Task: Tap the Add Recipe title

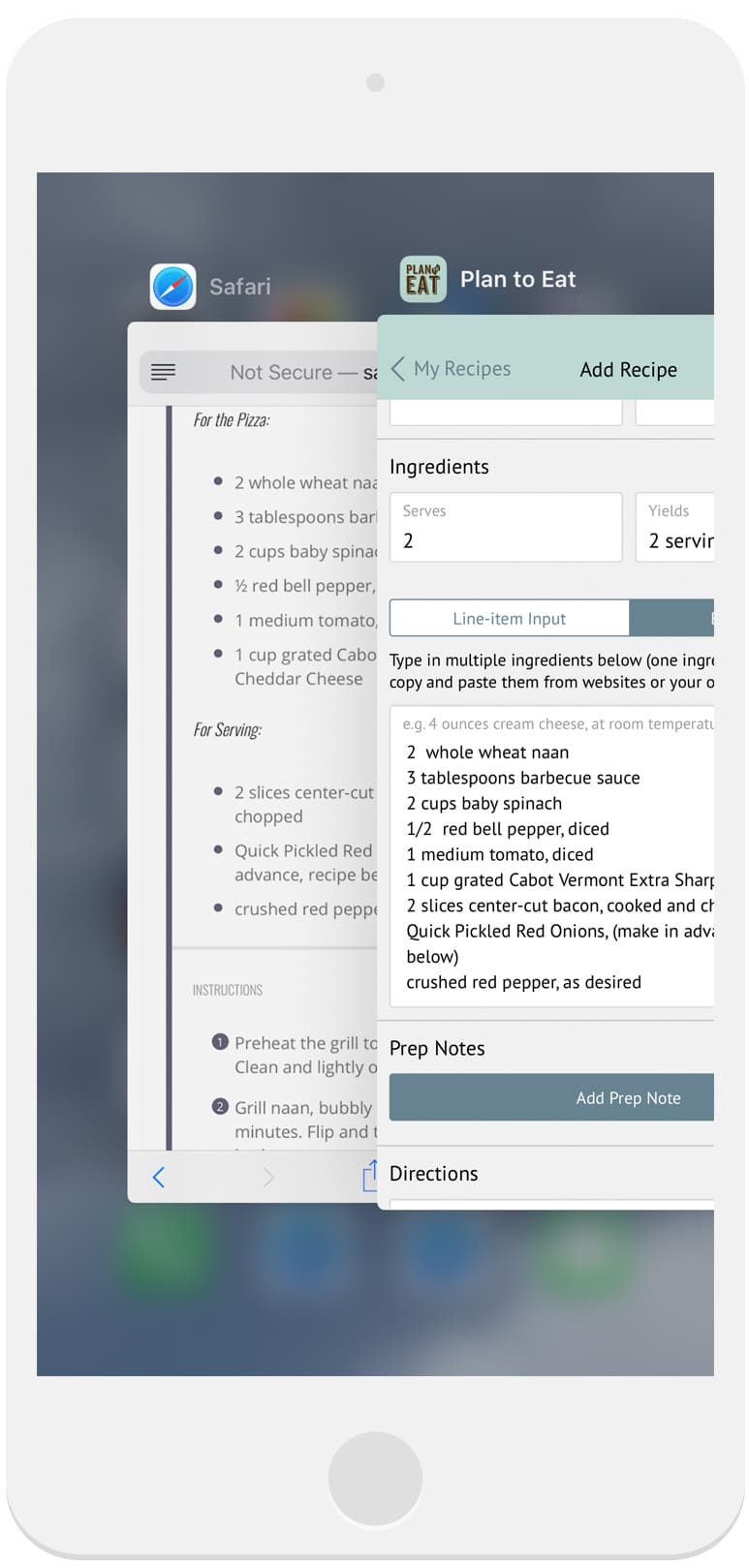Action: point(628,369)
